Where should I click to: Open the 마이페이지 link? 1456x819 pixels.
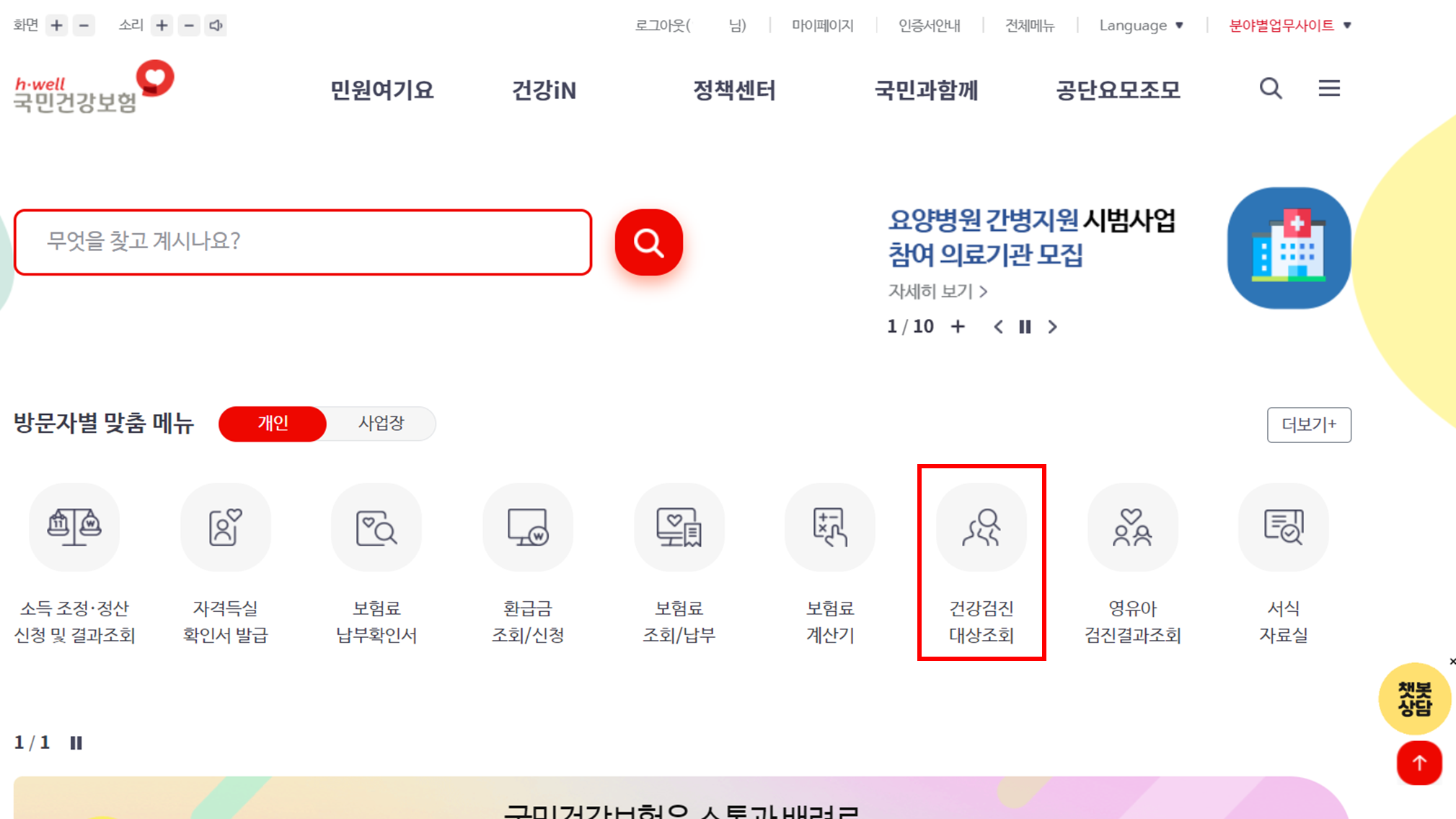(822, 25)
